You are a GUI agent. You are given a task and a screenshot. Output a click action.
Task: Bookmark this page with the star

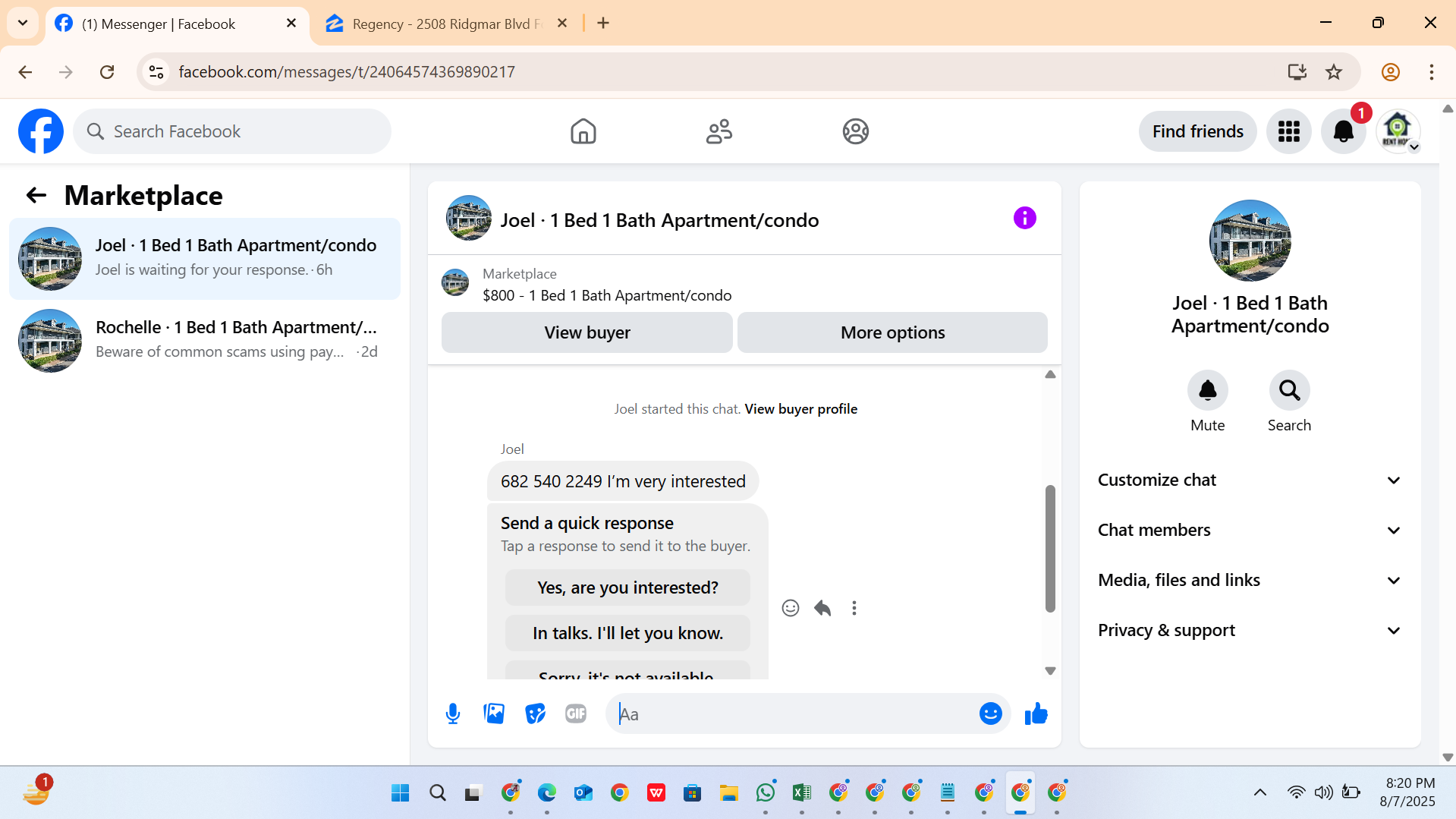pos(1334,72)
